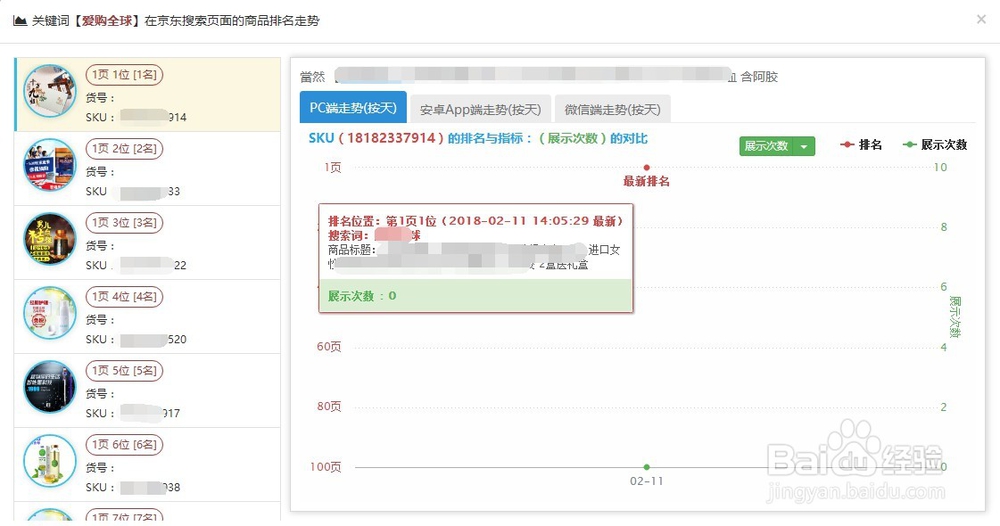Image resolution: width=1000 pixels, height=526 pixels.
Task: Select the 1页 4位 product thumbnail
Action: (x=50, y=313)
